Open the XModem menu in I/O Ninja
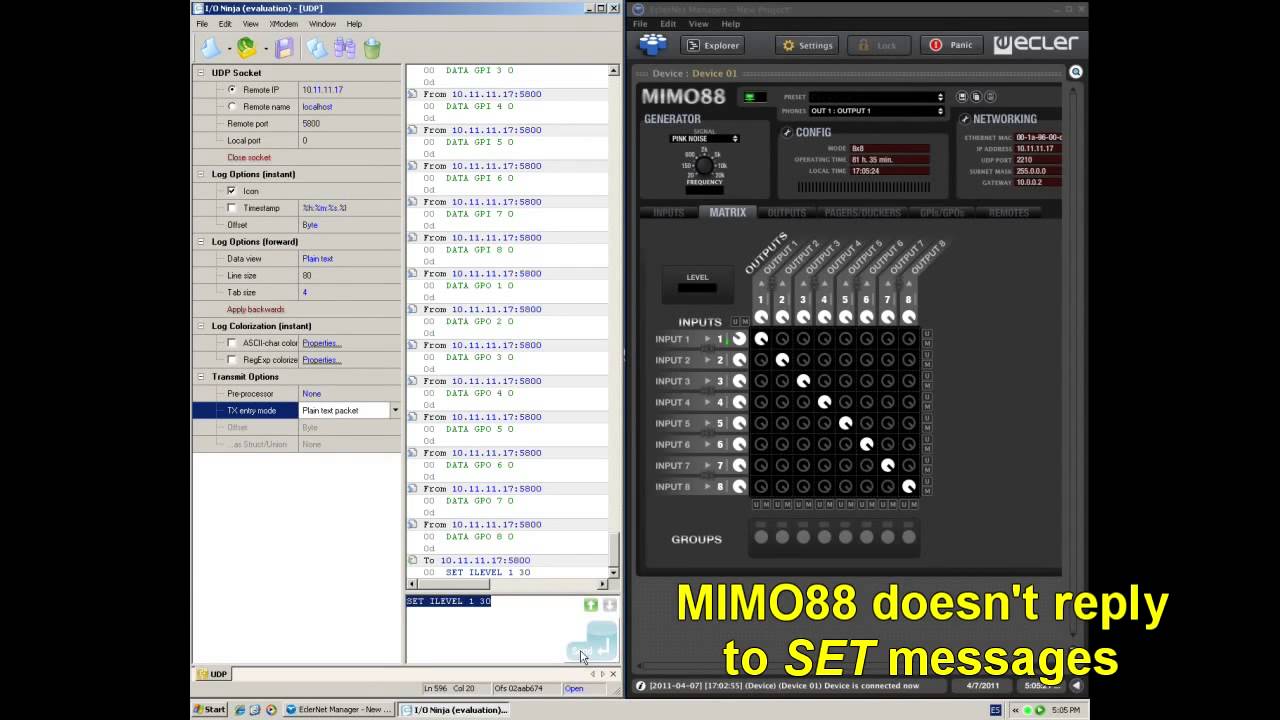This screenshot has height=720, width=1280. (283, 24)
